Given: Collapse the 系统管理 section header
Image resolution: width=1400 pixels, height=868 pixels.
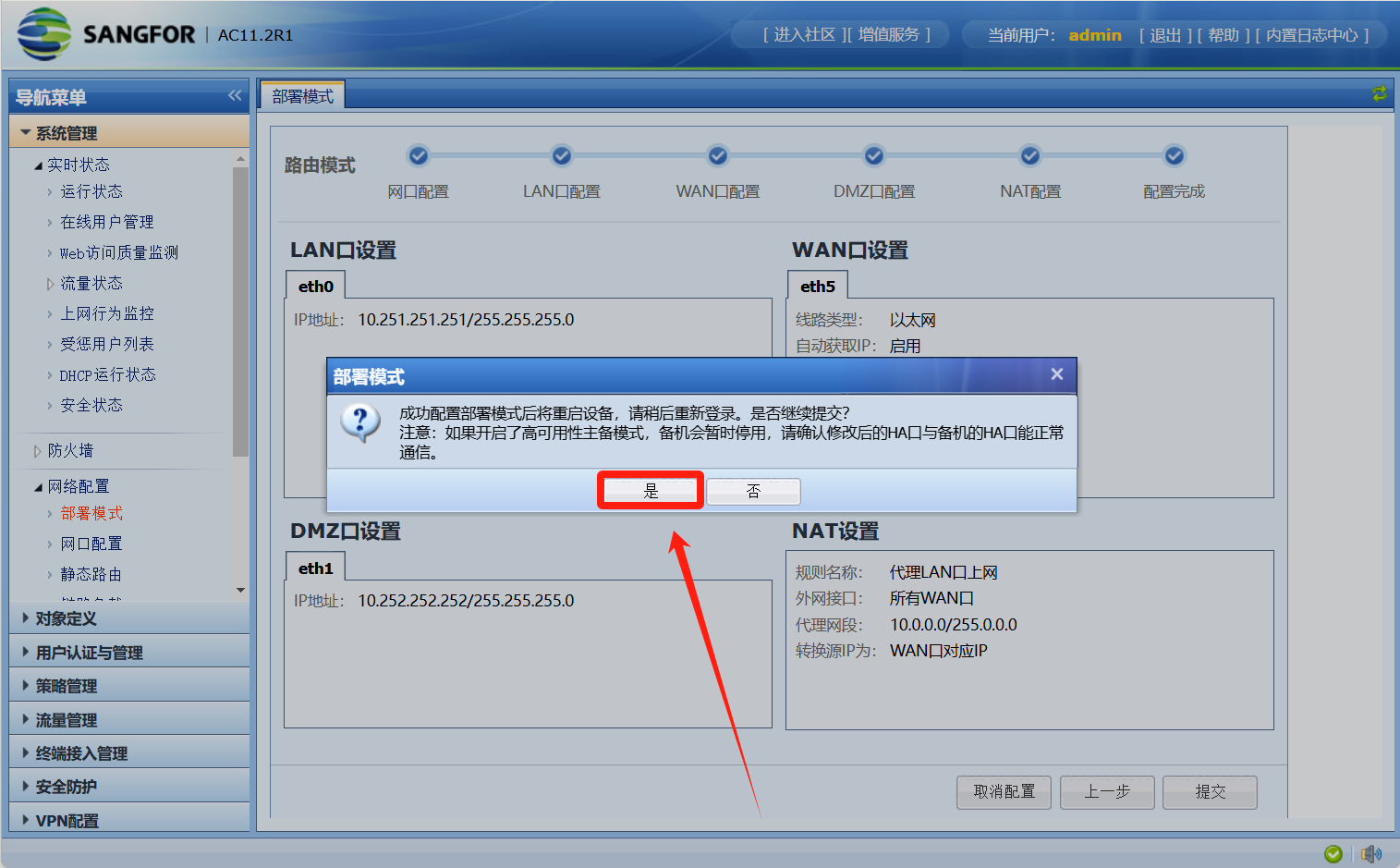Looking at the screenshot, I should tap(67, 133).
